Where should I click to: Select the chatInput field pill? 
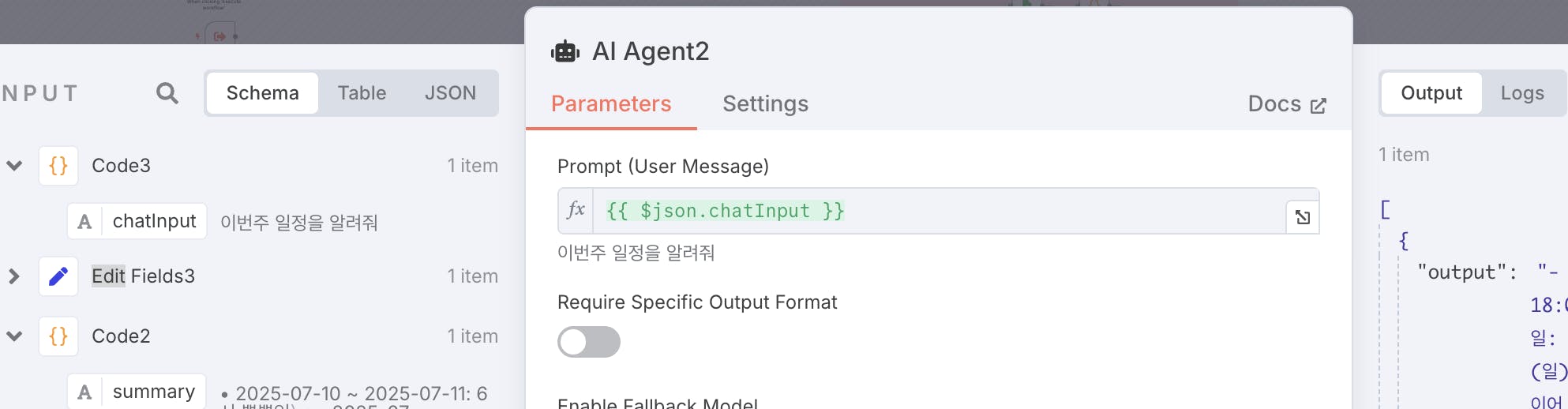137,221
